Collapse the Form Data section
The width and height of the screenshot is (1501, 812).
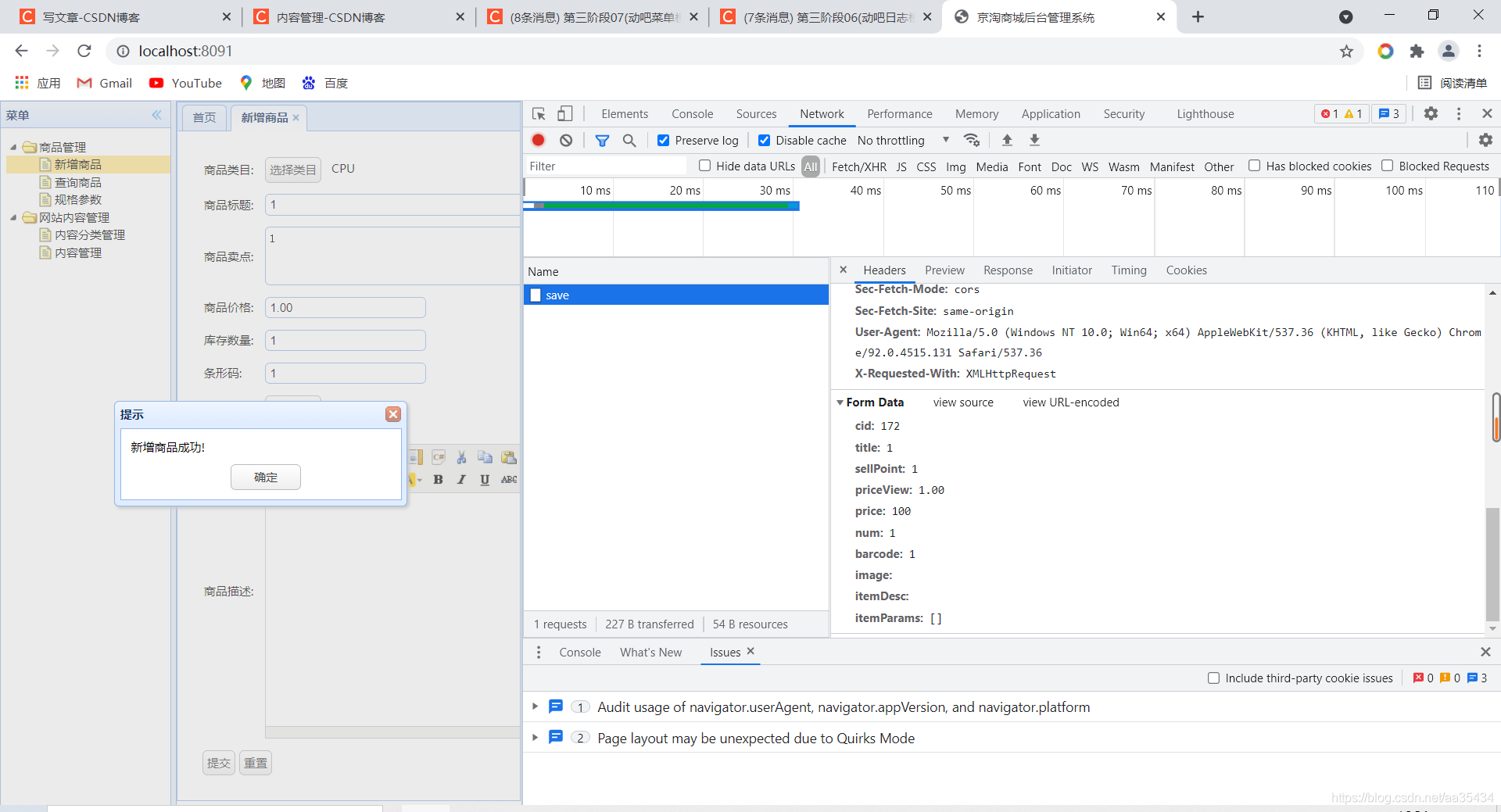[840, 402]
